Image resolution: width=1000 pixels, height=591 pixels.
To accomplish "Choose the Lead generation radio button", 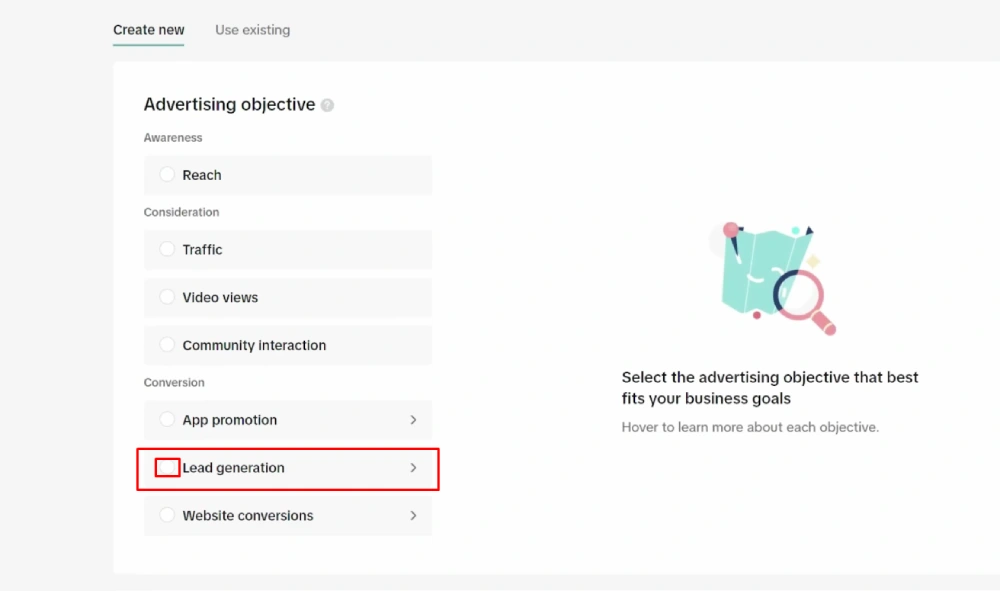I will point(167,467).
